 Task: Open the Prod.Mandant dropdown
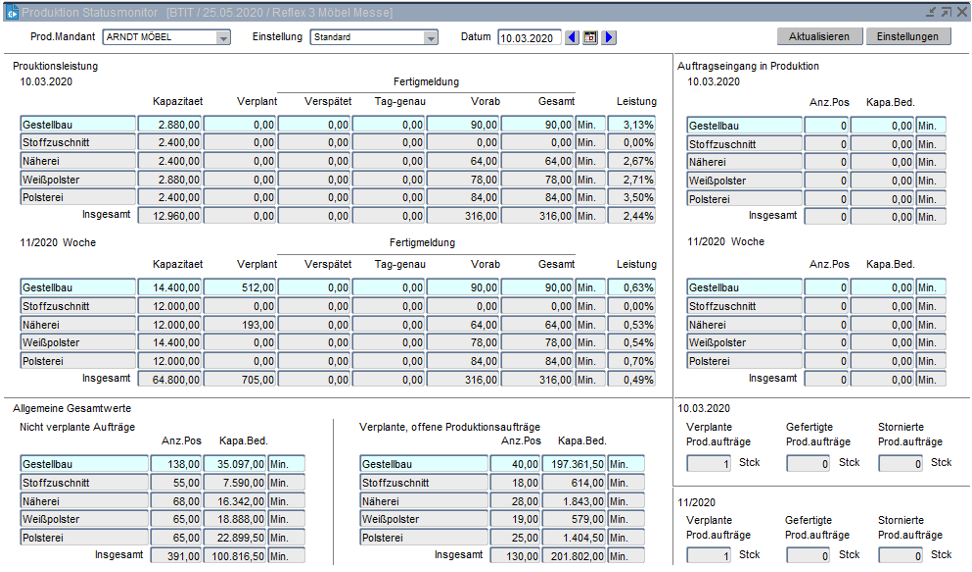(x=223, y=38)
